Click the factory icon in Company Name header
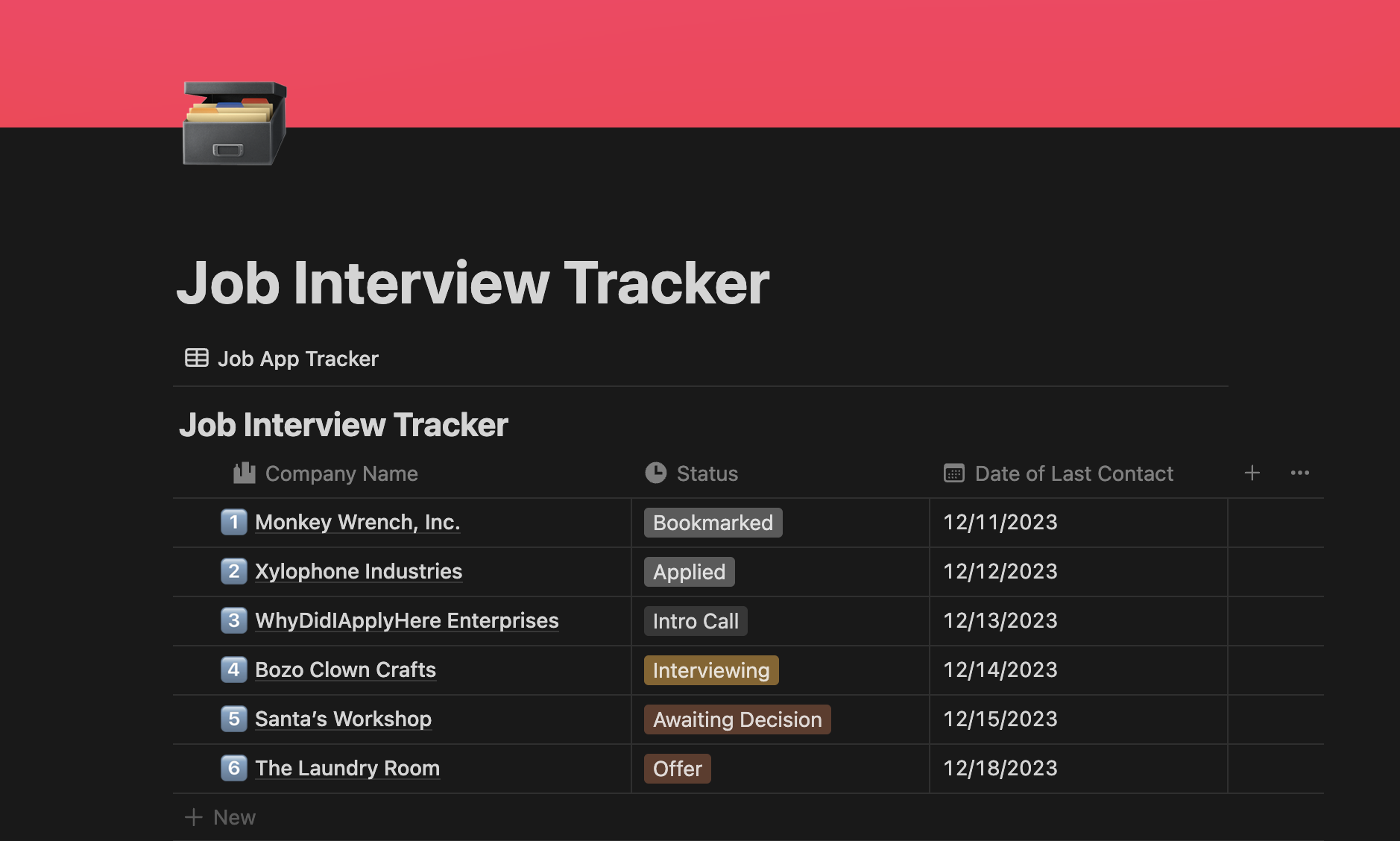 click(245, 473)
